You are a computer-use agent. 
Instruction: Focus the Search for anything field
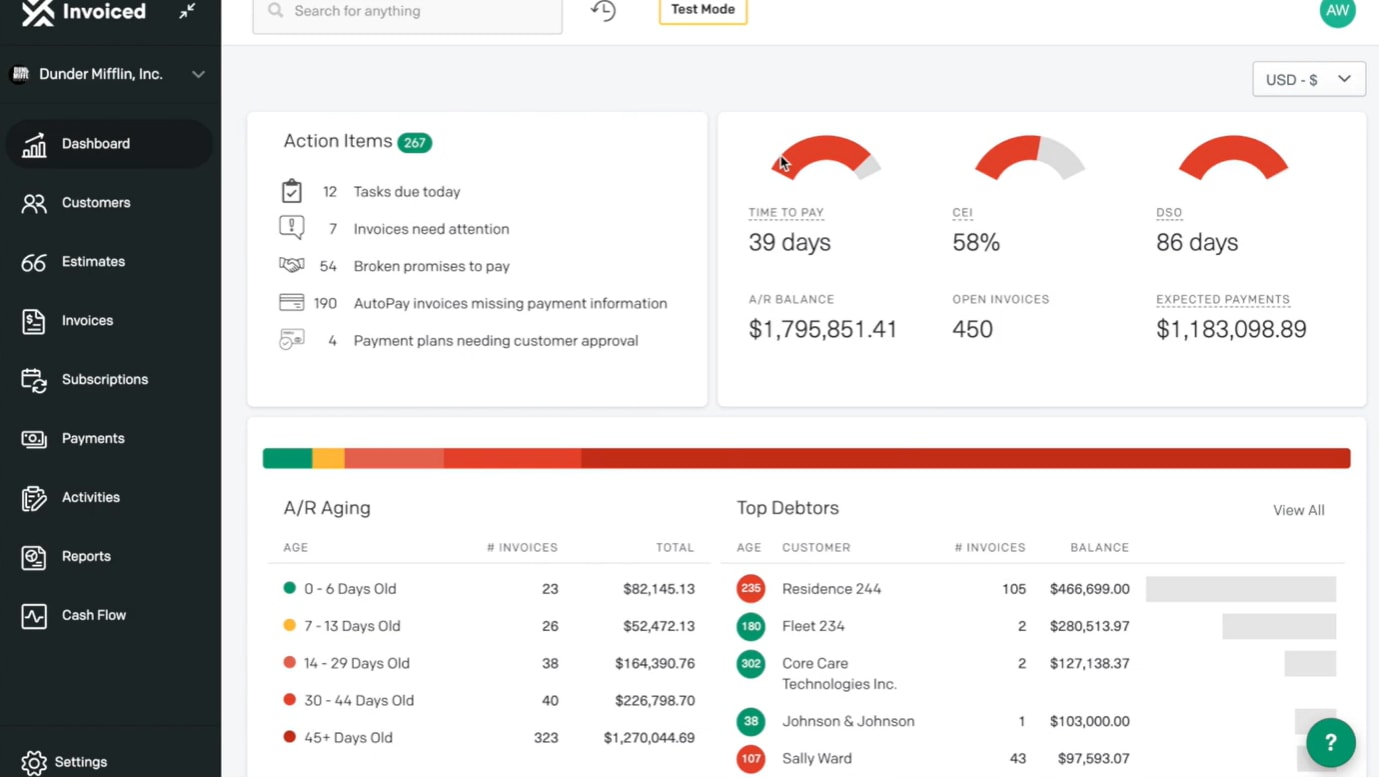pos(407,11)
